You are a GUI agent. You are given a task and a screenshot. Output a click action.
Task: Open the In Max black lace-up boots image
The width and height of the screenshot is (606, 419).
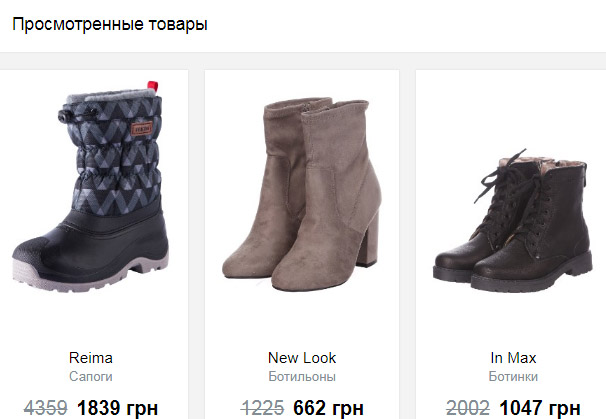pos(513,221)
